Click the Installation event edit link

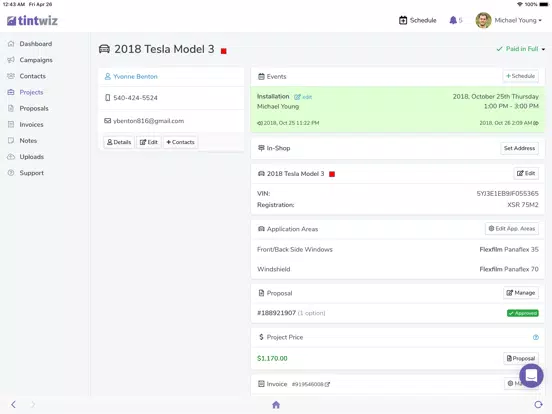pyautogui.click(x=303, y=97)
